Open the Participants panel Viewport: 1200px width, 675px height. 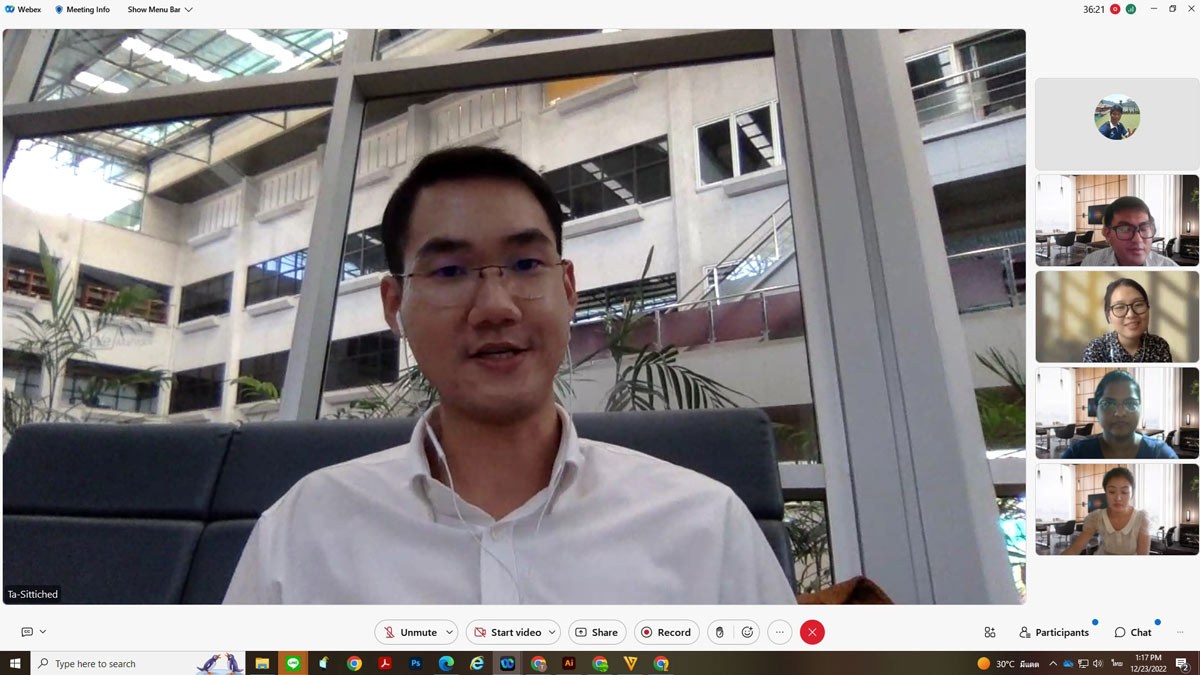[x=1054, y=632]
